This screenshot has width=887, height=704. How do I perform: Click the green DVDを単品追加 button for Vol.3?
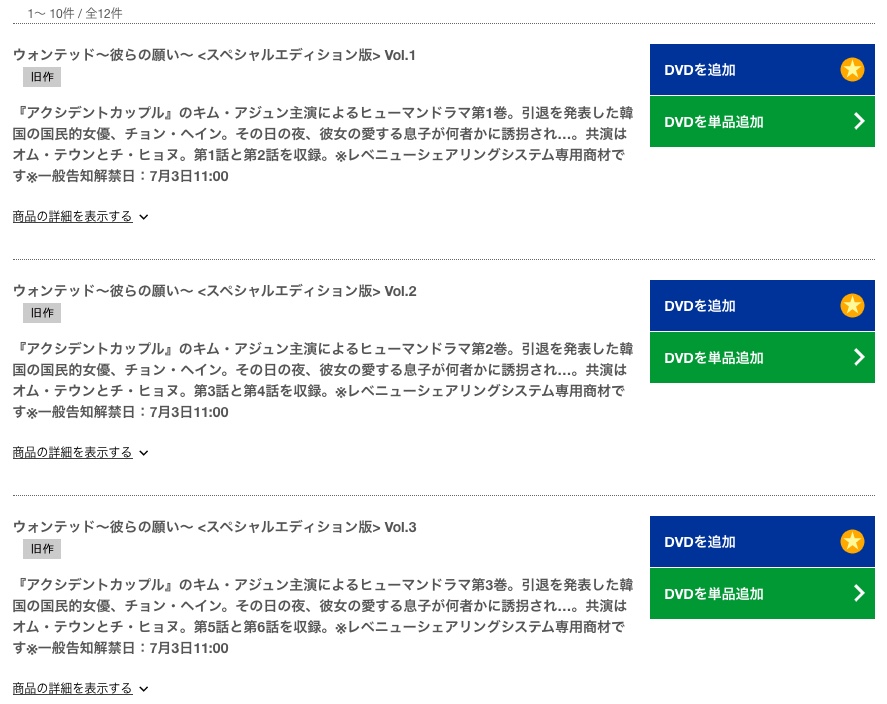[x=762, y=593]
